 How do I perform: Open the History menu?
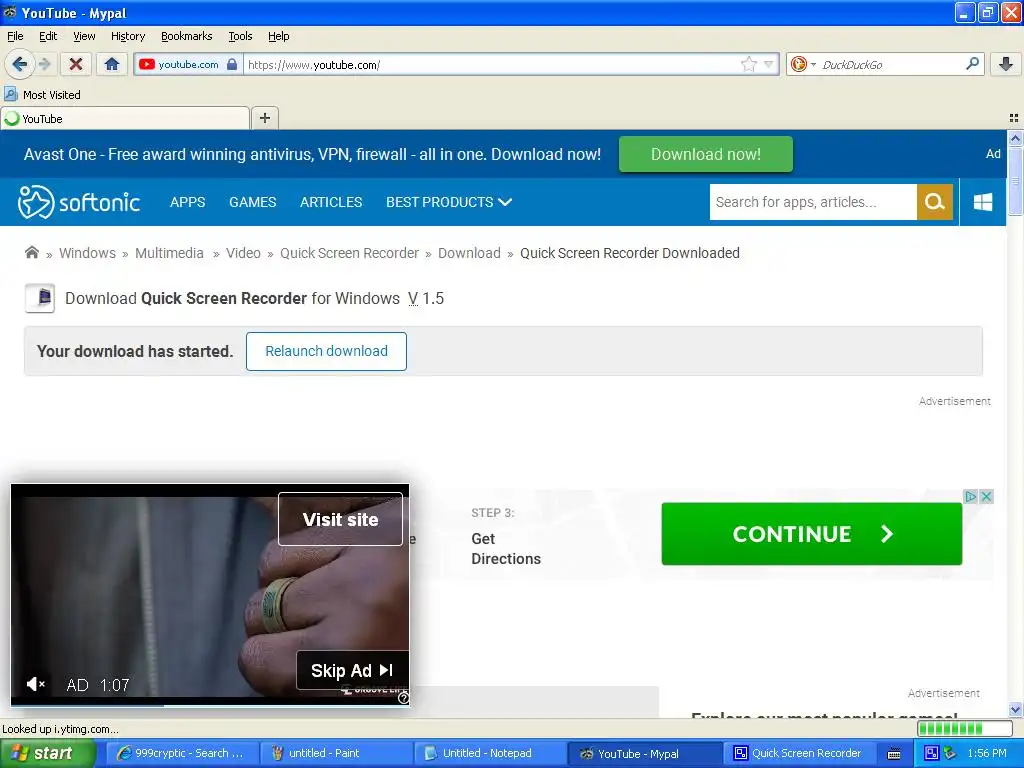coord(127,36)
